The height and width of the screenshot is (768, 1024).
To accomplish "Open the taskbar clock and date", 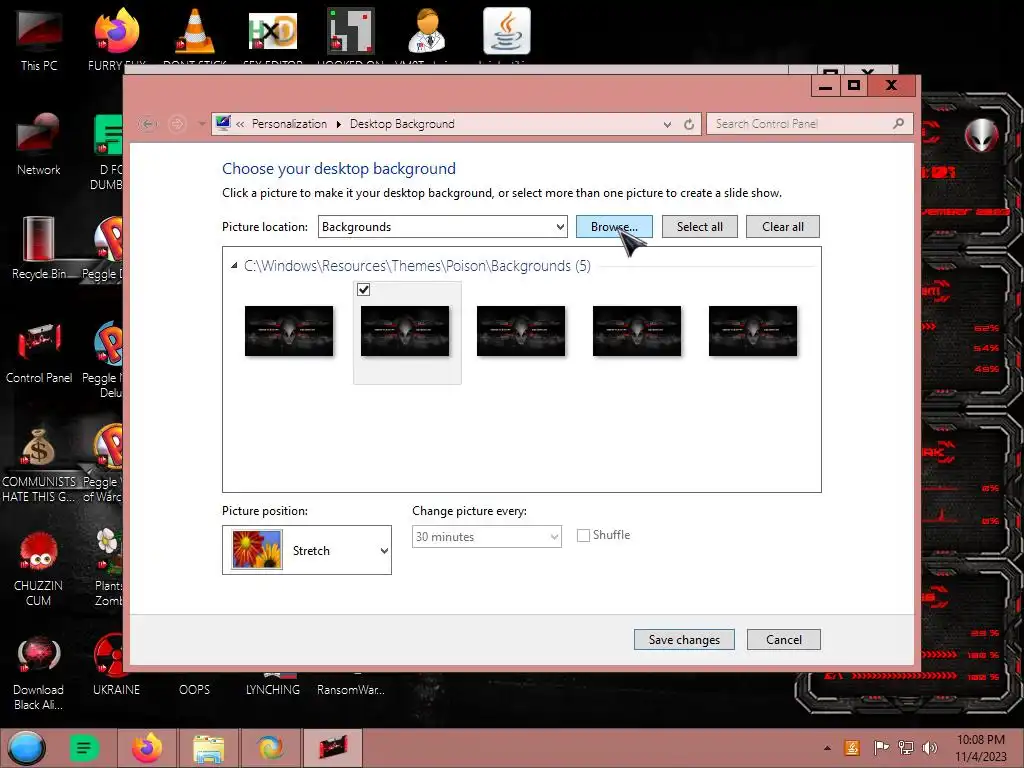I will pos(981,748).
